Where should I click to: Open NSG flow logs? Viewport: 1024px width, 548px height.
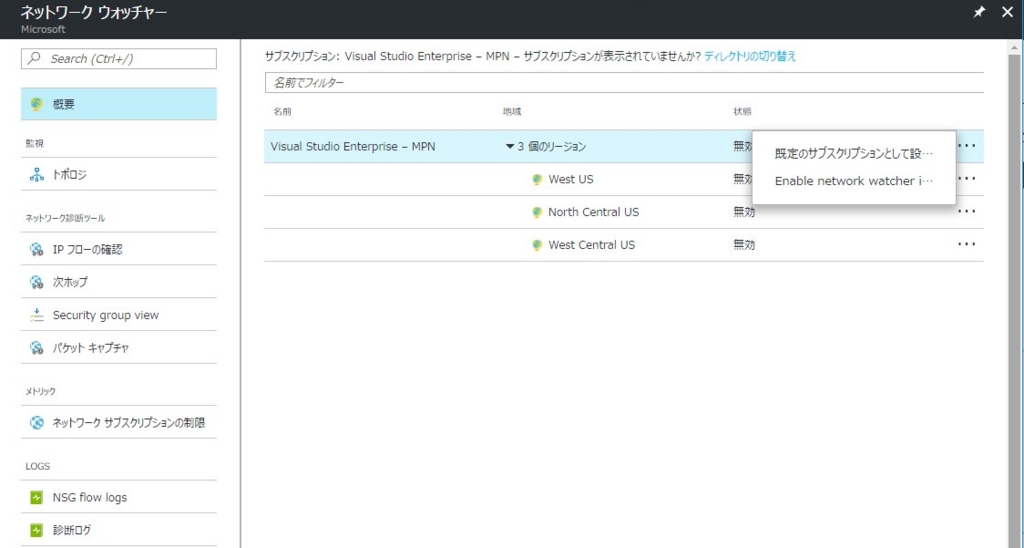click(119, 497)
